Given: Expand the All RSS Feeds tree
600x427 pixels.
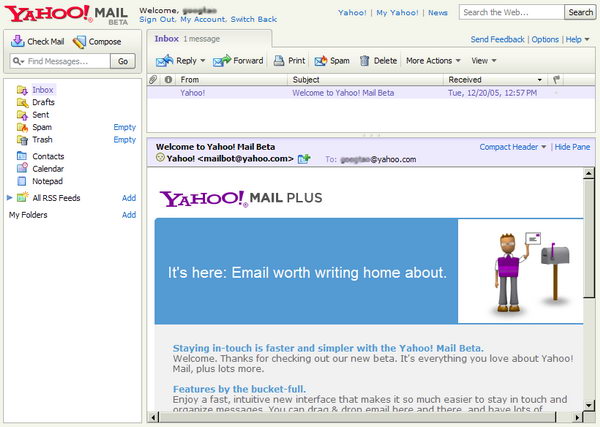Looking at the screenshot, I should [x=10, y=198].
